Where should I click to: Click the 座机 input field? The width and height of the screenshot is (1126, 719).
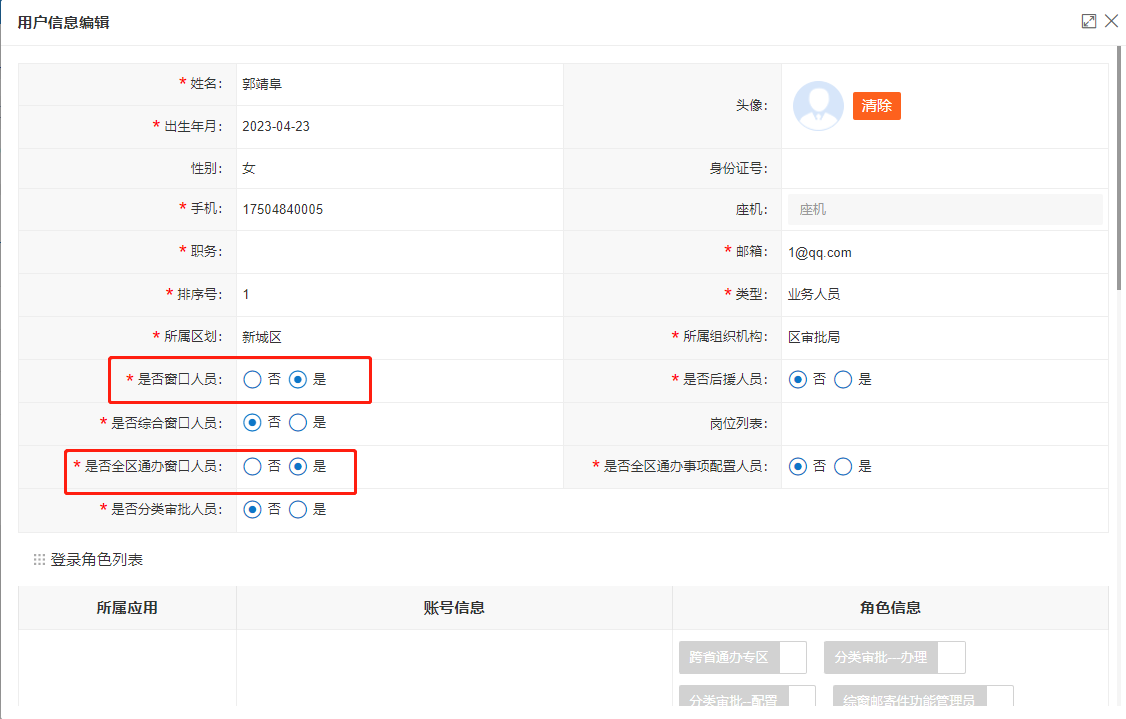(944, 210)
